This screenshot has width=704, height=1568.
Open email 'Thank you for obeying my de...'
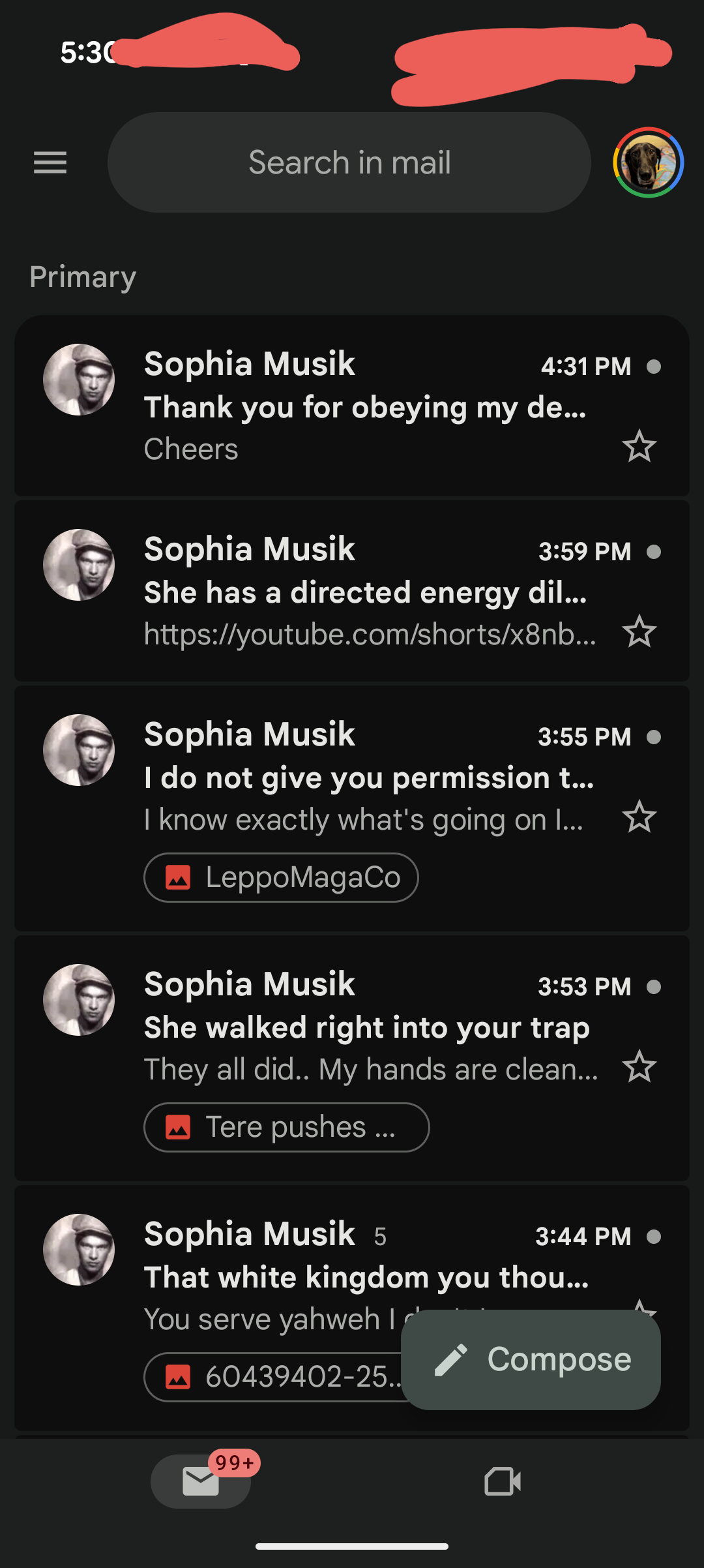(x=365, y=407)
